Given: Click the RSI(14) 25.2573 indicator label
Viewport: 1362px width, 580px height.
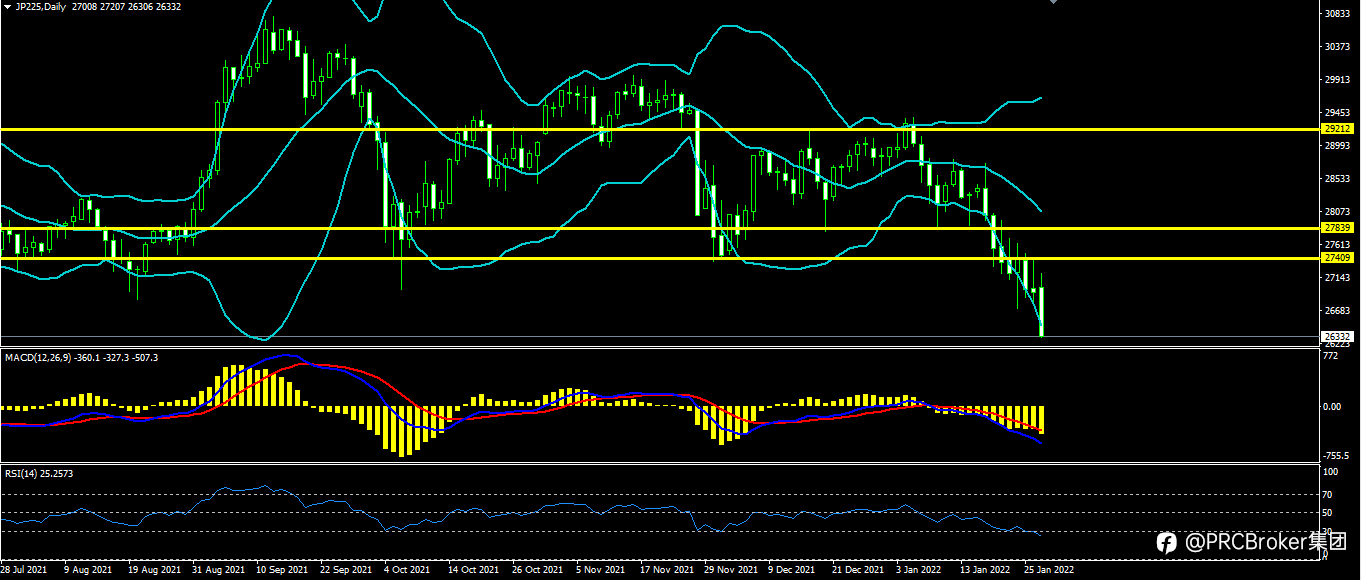Looking at the screenshot, I should click(39, 473).
